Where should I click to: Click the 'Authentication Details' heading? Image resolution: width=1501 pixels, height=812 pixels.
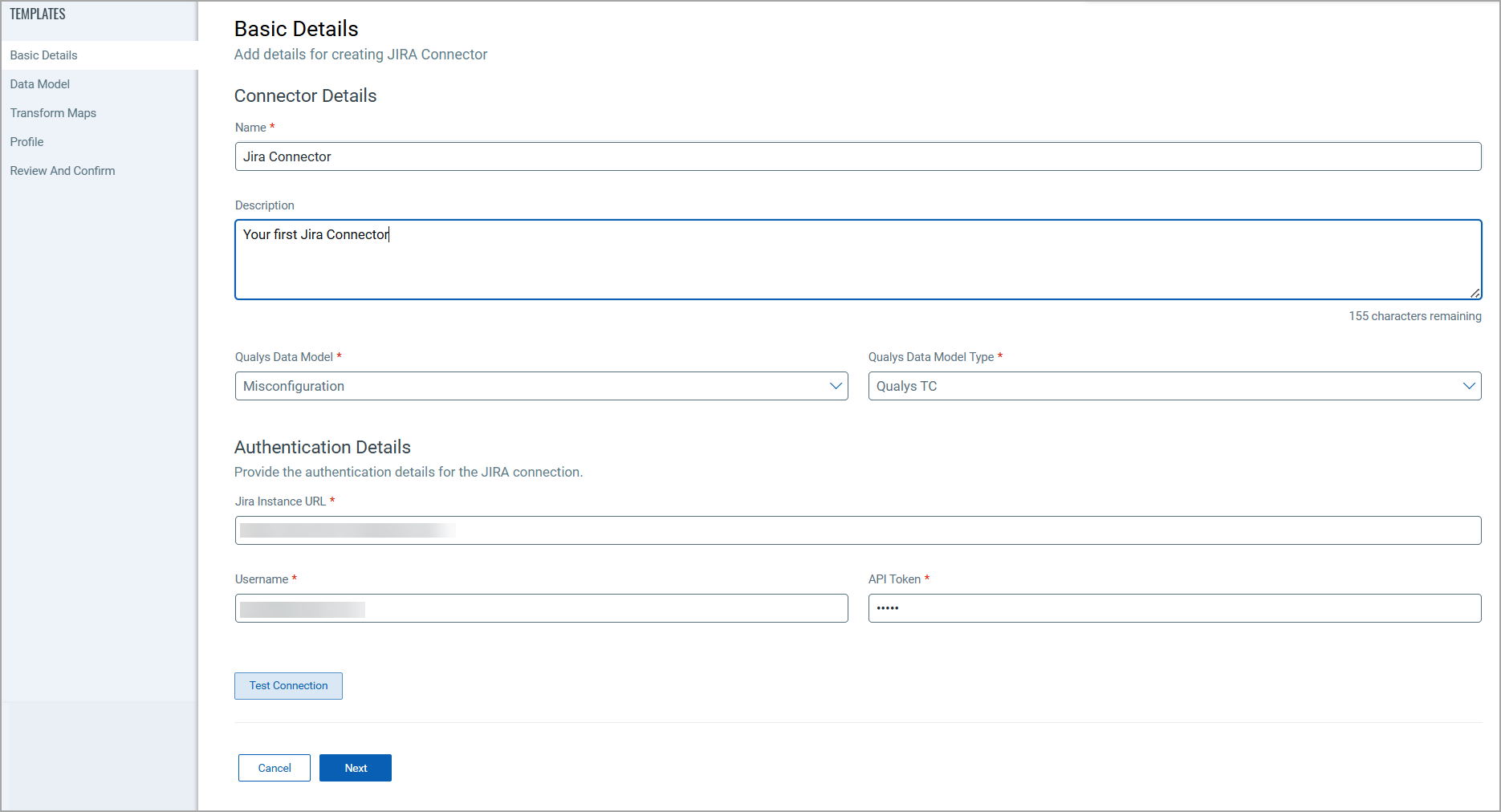[323, 447]
